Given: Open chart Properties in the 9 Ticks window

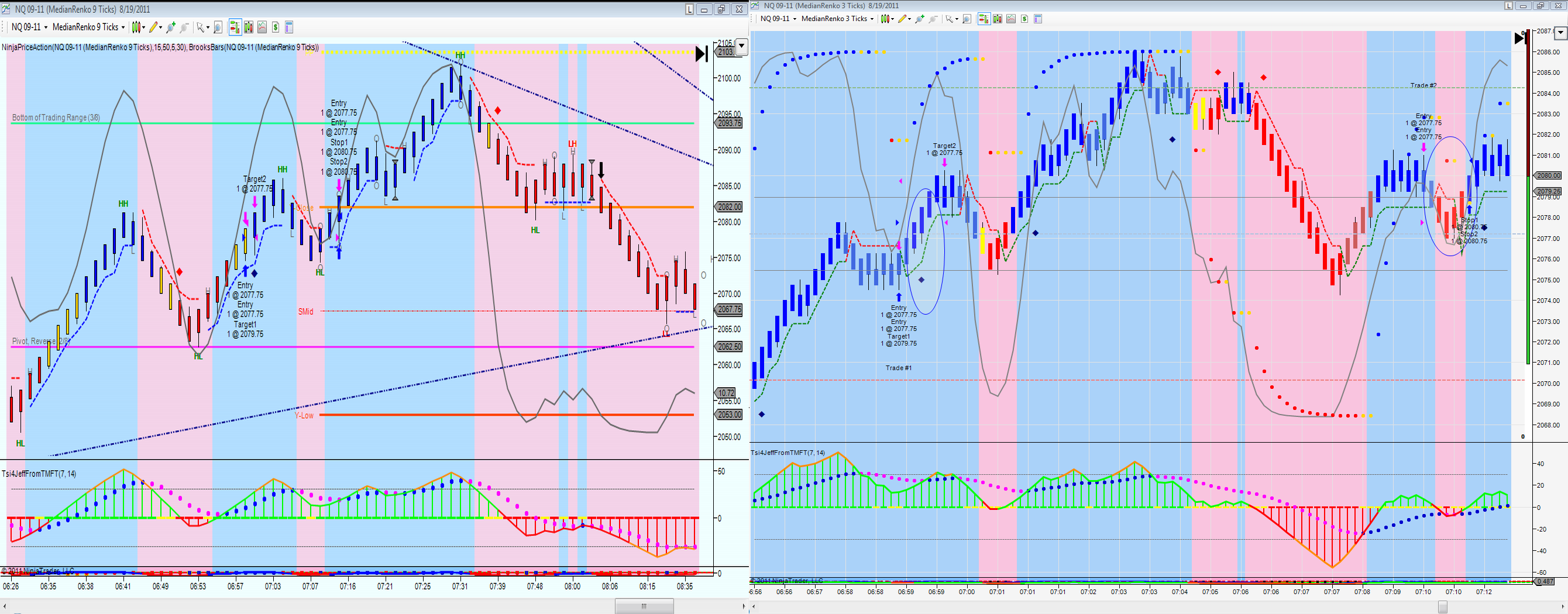Looking at the screenshot, I should click(x=289, y=27).
